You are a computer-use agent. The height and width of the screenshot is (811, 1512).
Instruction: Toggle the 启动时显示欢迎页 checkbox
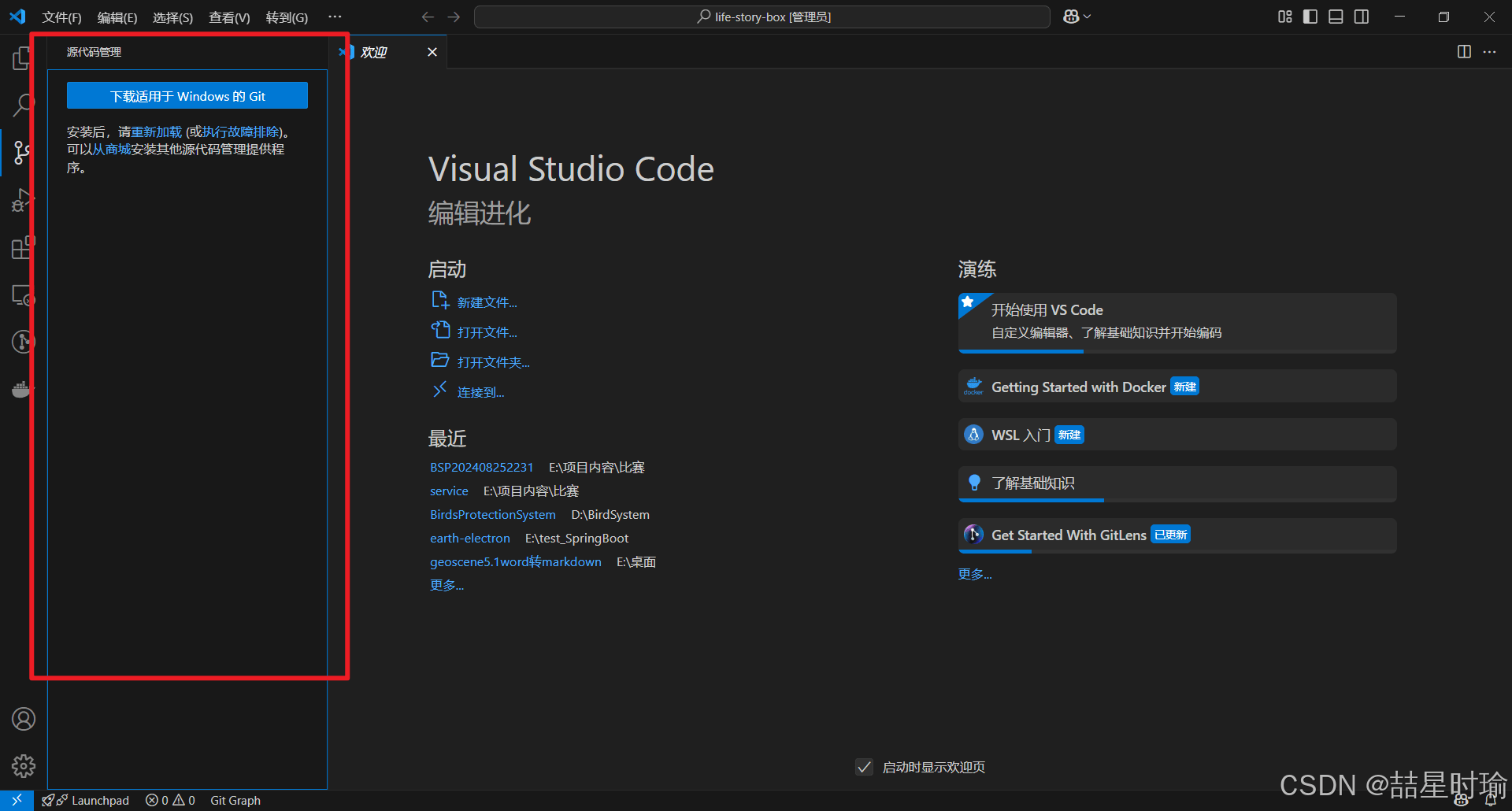point(864,767)
